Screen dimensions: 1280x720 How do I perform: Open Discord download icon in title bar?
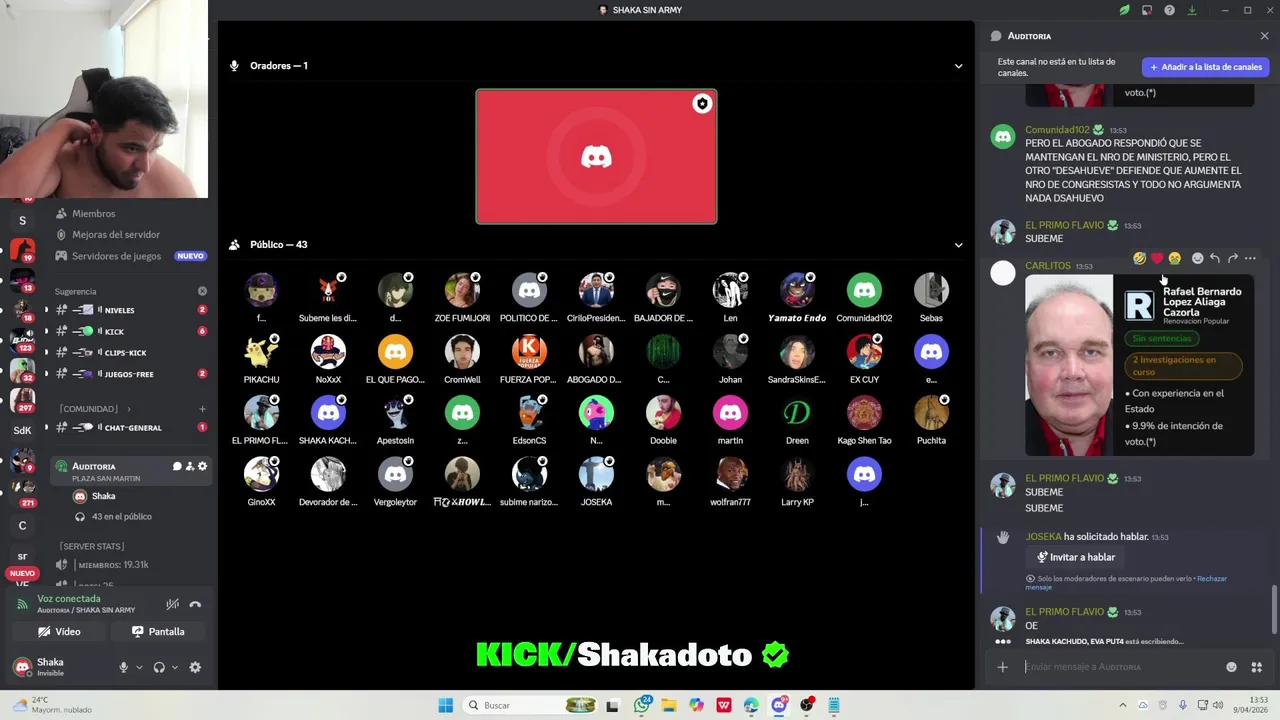[x=1192, y=10]
